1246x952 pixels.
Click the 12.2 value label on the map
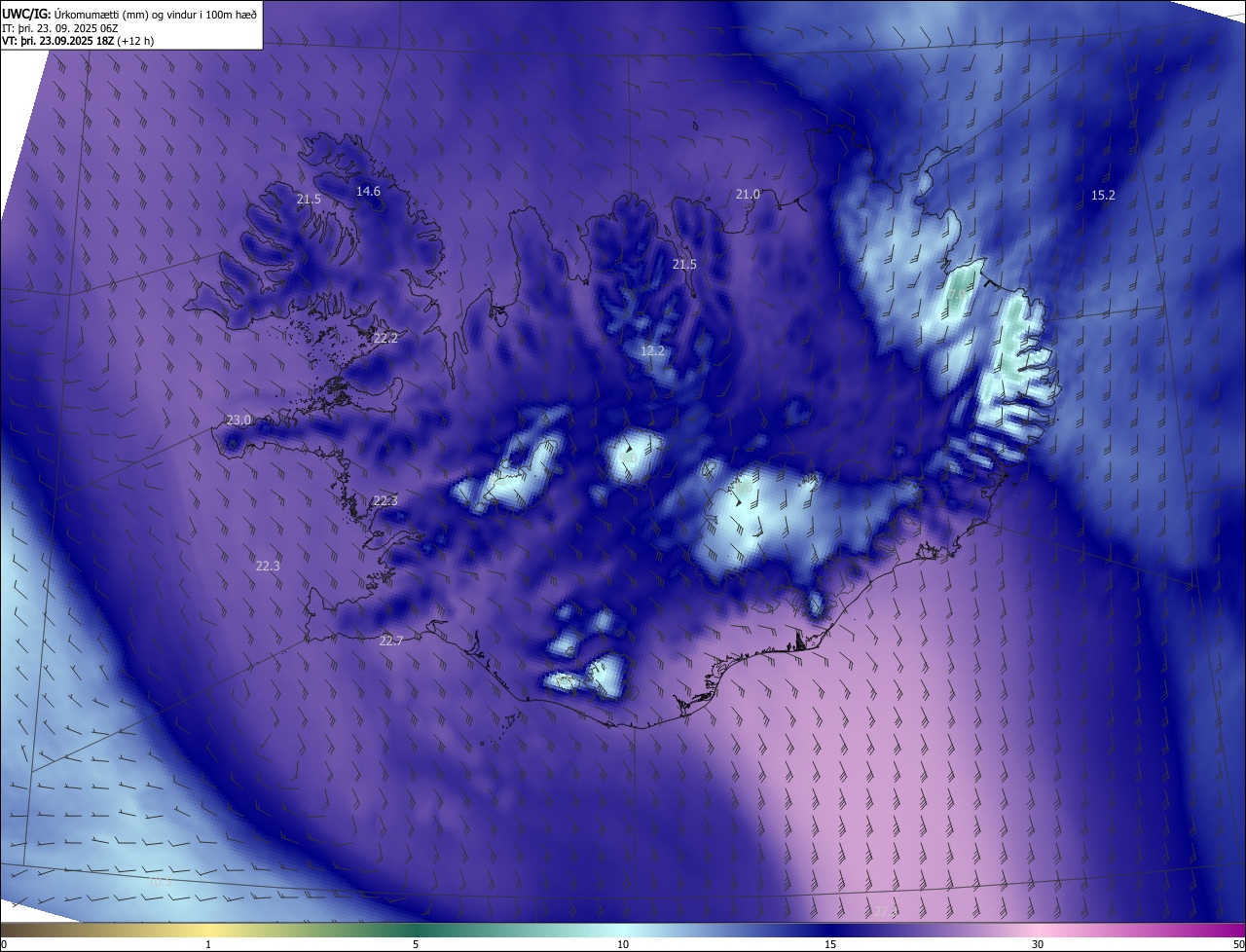[652, 351]
